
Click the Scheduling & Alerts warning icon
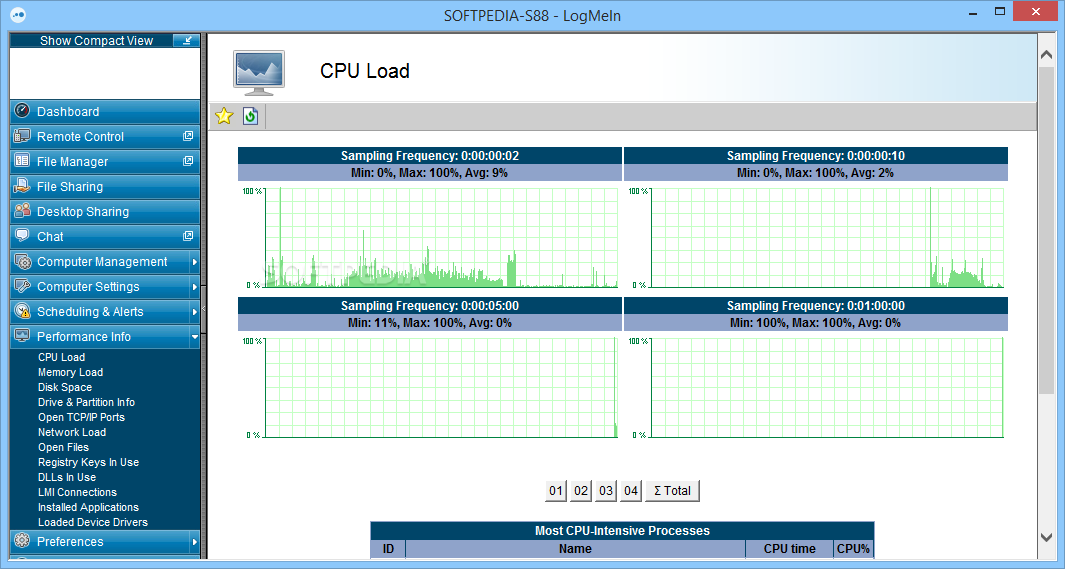(x=22, y=311)
